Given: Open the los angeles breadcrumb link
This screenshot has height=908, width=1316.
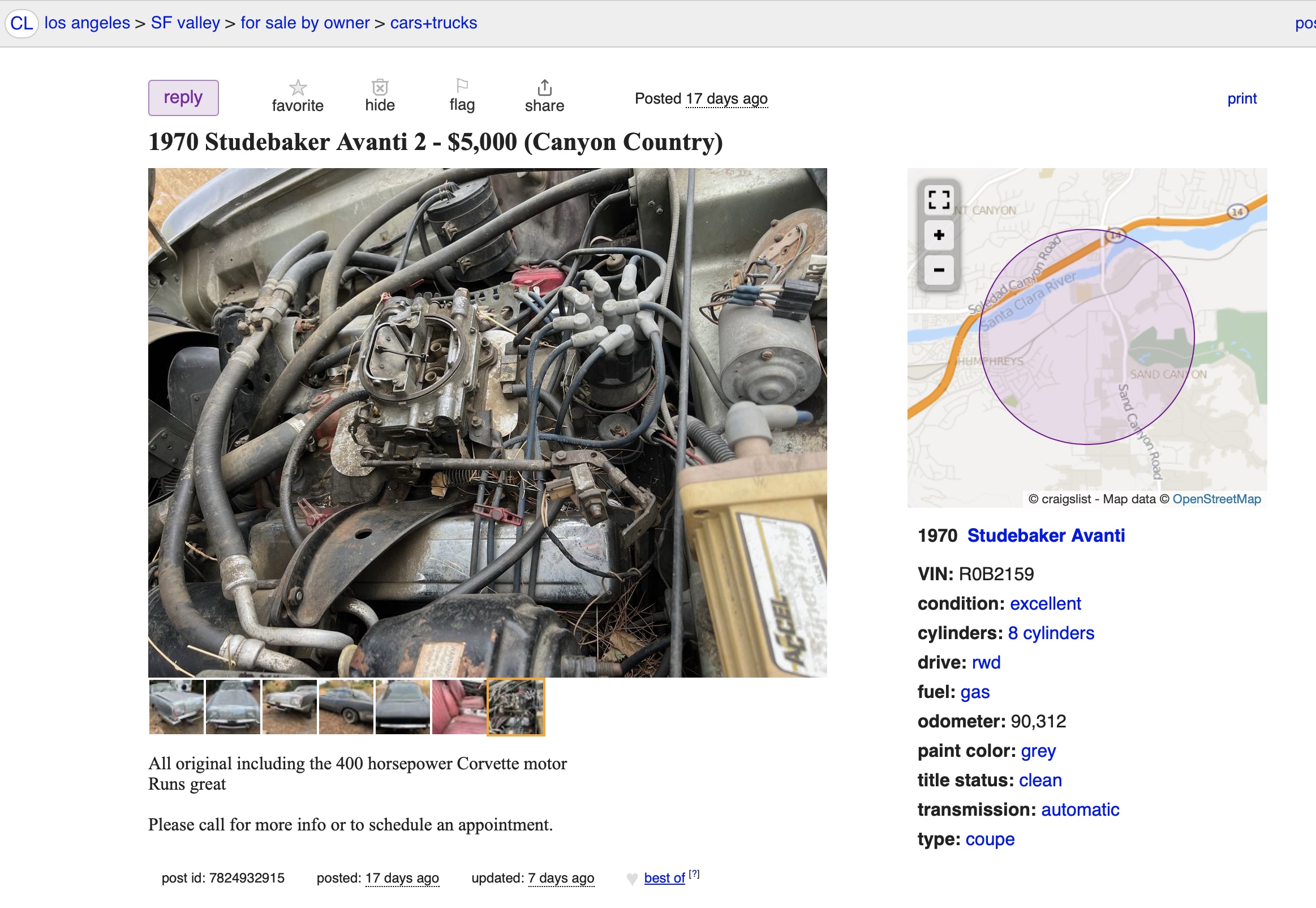Looking at the screenshot, I should pos(87,23).
